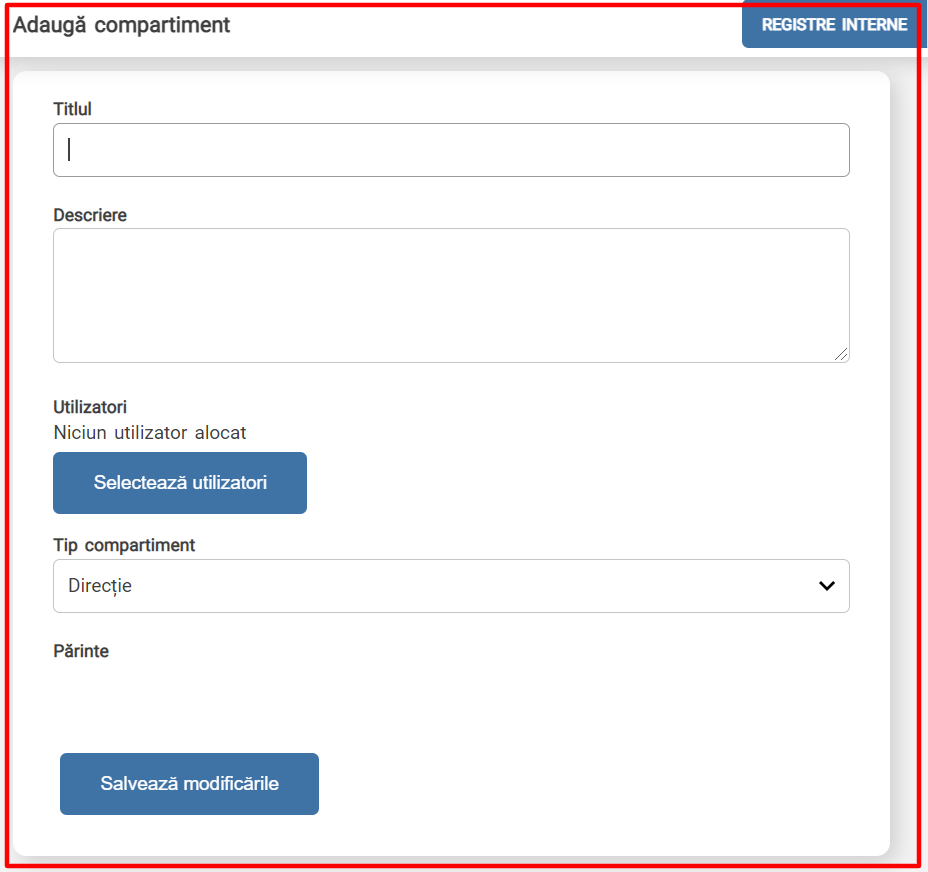Focus the Titlul text input

click(x=451, y=150)
